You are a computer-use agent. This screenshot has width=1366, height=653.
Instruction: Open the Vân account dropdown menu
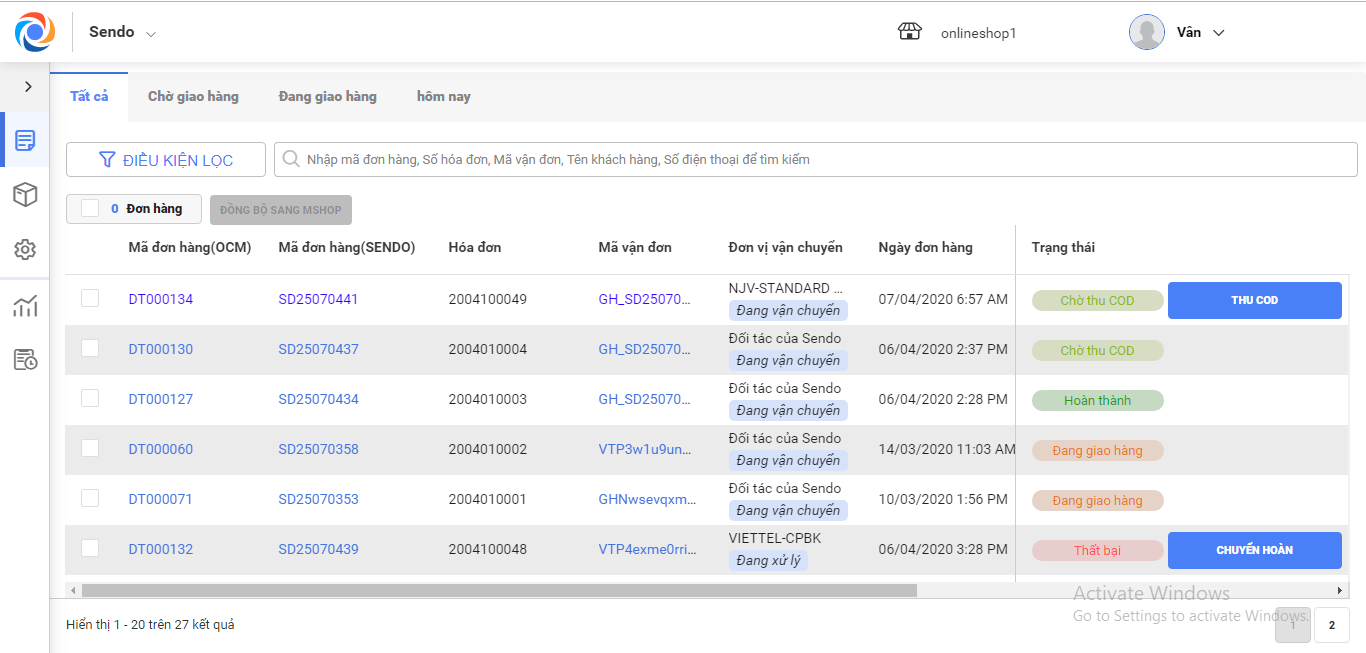point(1218,33)
